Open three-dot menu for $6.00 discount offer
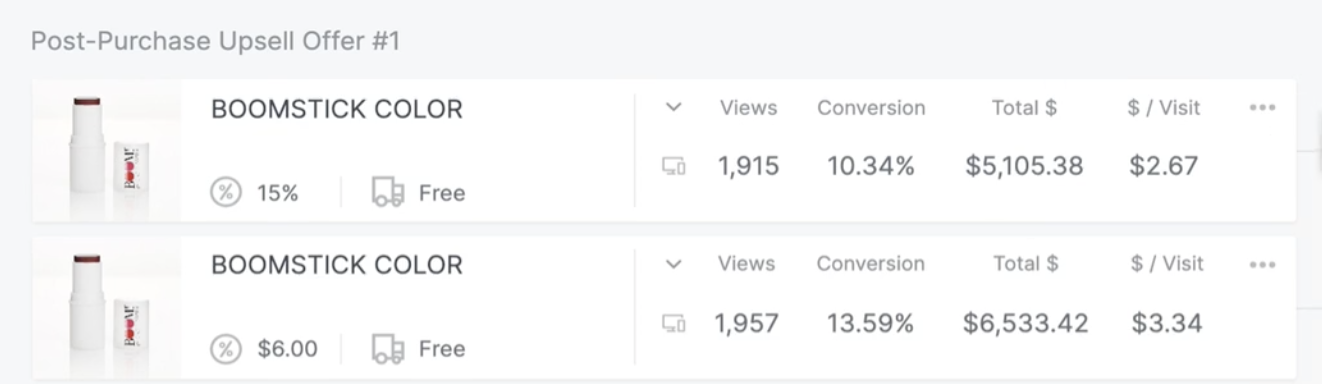 [1262, 265]
